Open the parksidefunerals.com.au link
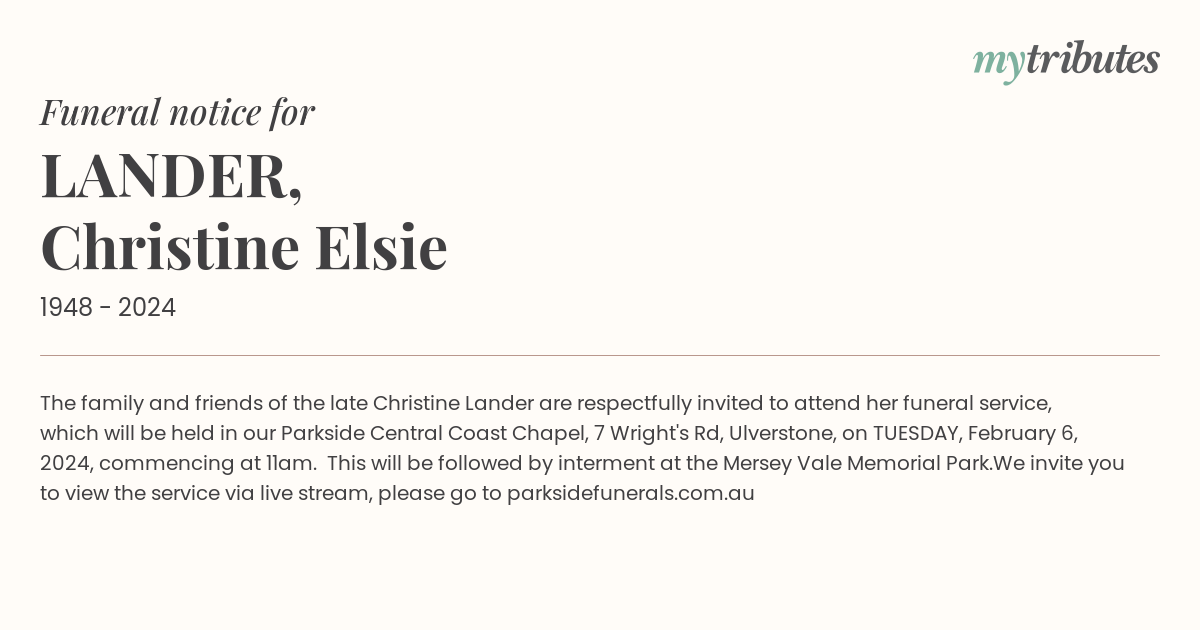Screen dimensions: 1200x630 pyautogui.click(x=630, y=493)
